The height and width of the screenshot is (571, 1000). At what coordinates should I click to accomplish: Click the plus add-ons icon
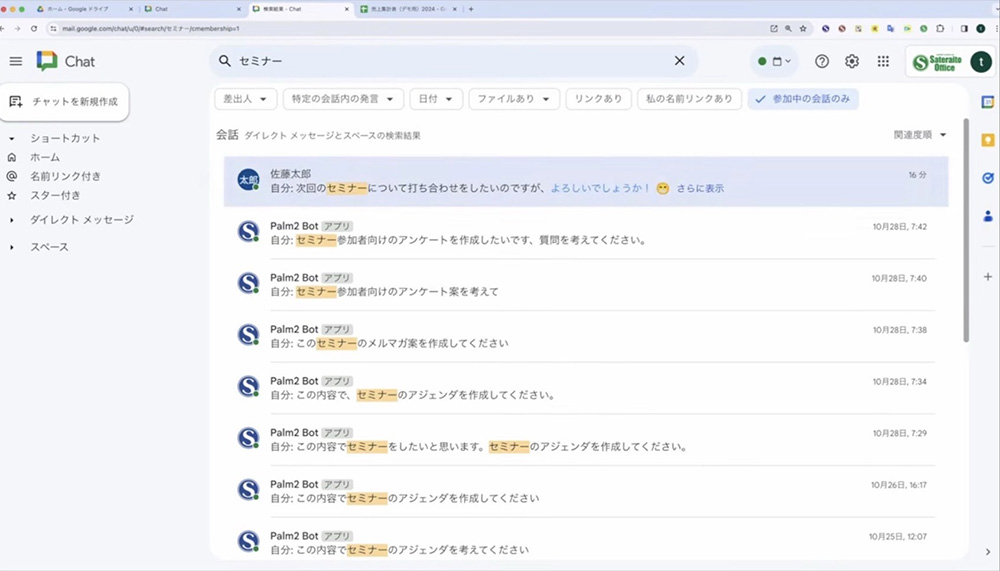[987, 276]
